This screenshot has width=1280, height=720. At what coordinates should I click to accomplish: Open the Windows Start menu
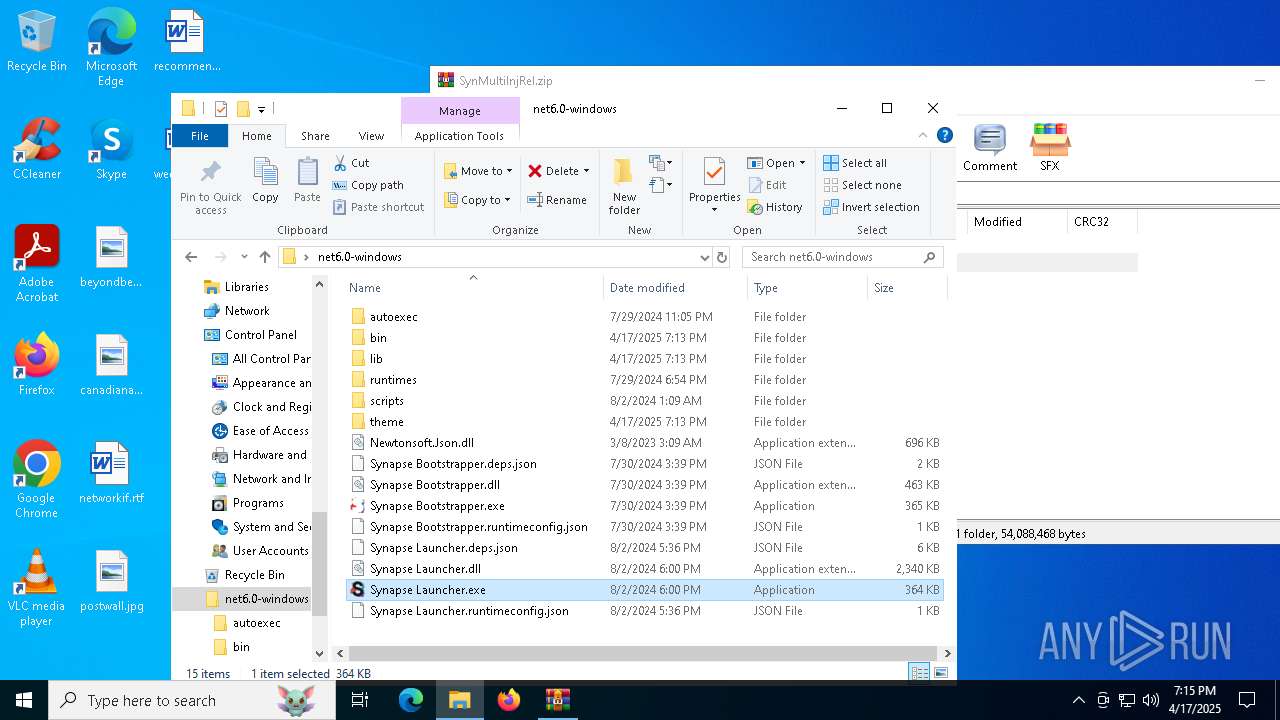coord(24,700)
